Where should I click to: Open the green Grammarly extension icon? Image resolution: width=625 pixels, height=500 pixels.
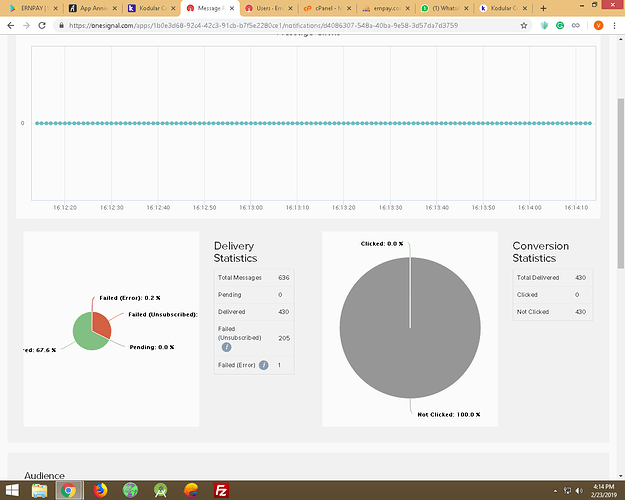560,26
